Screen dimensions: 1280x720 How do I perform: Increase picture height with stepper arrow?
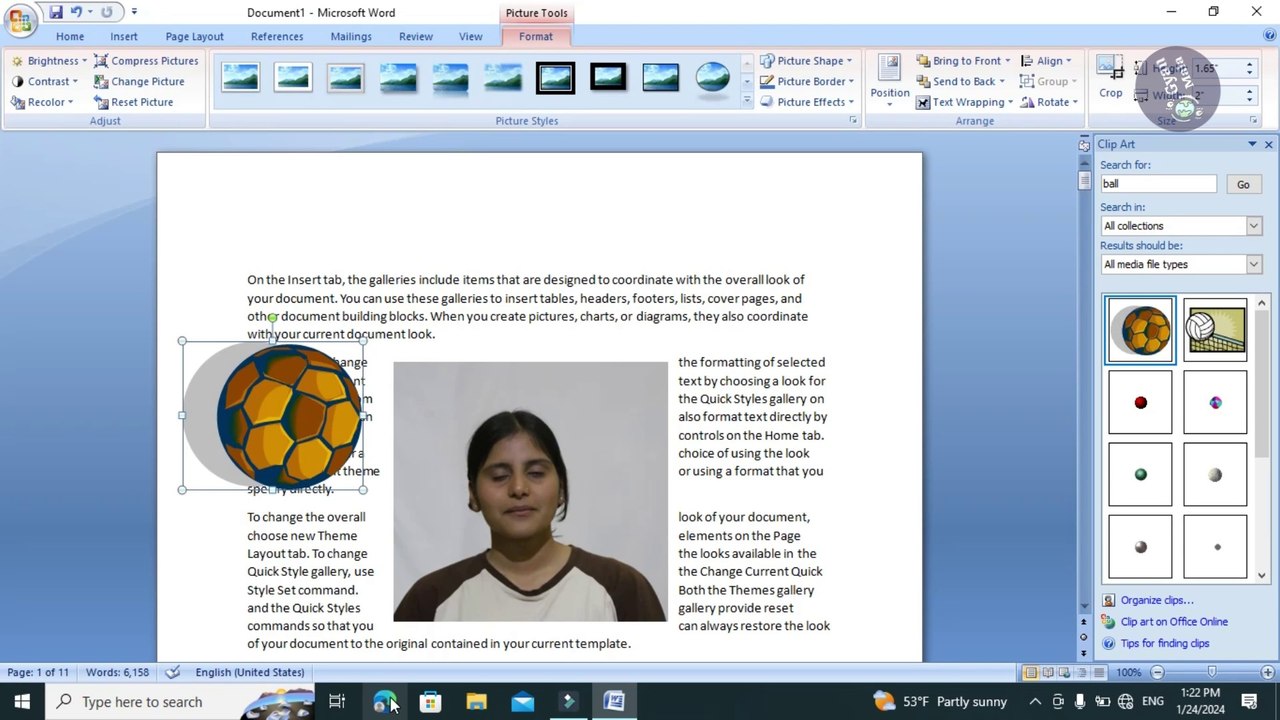(1249, 64)
